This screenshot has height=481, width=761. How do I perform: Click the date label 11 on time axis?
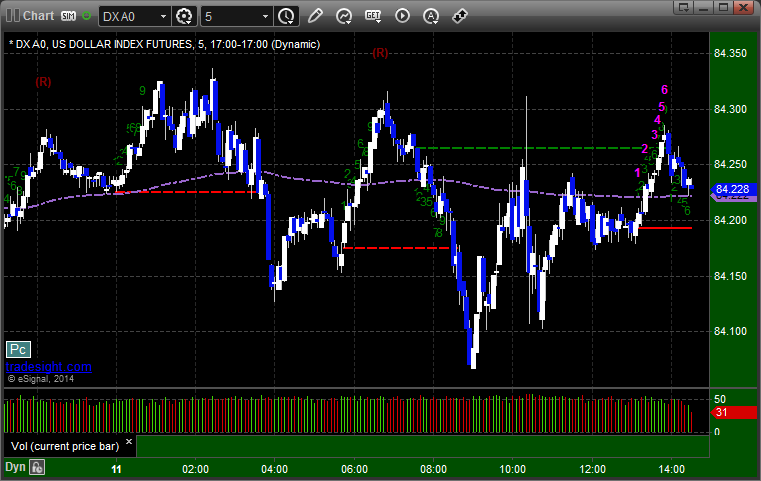(116, 469)
